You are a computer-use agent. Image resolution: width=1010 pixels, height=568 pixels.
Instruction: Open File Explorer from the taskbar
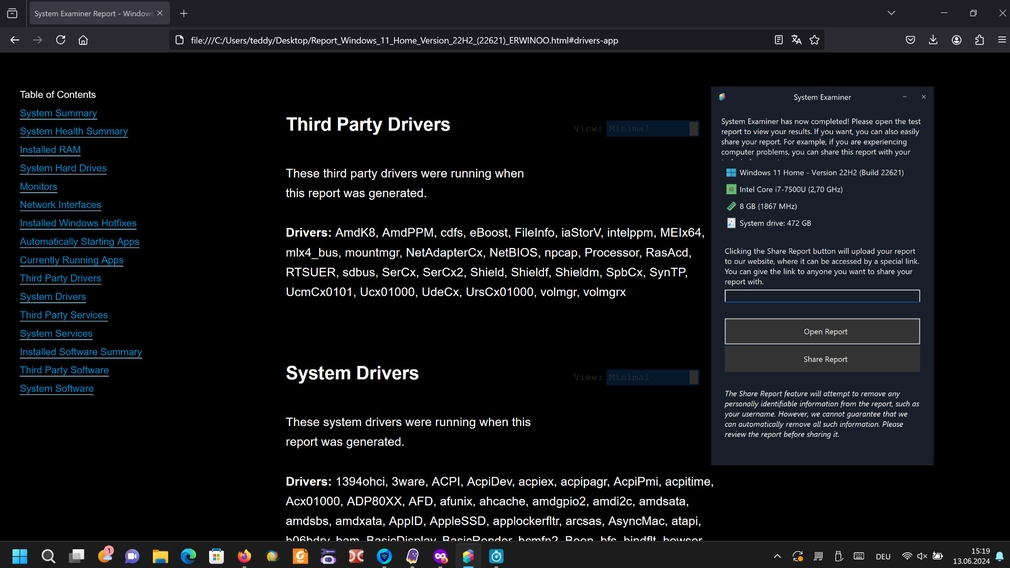click(x=160, y=556)
